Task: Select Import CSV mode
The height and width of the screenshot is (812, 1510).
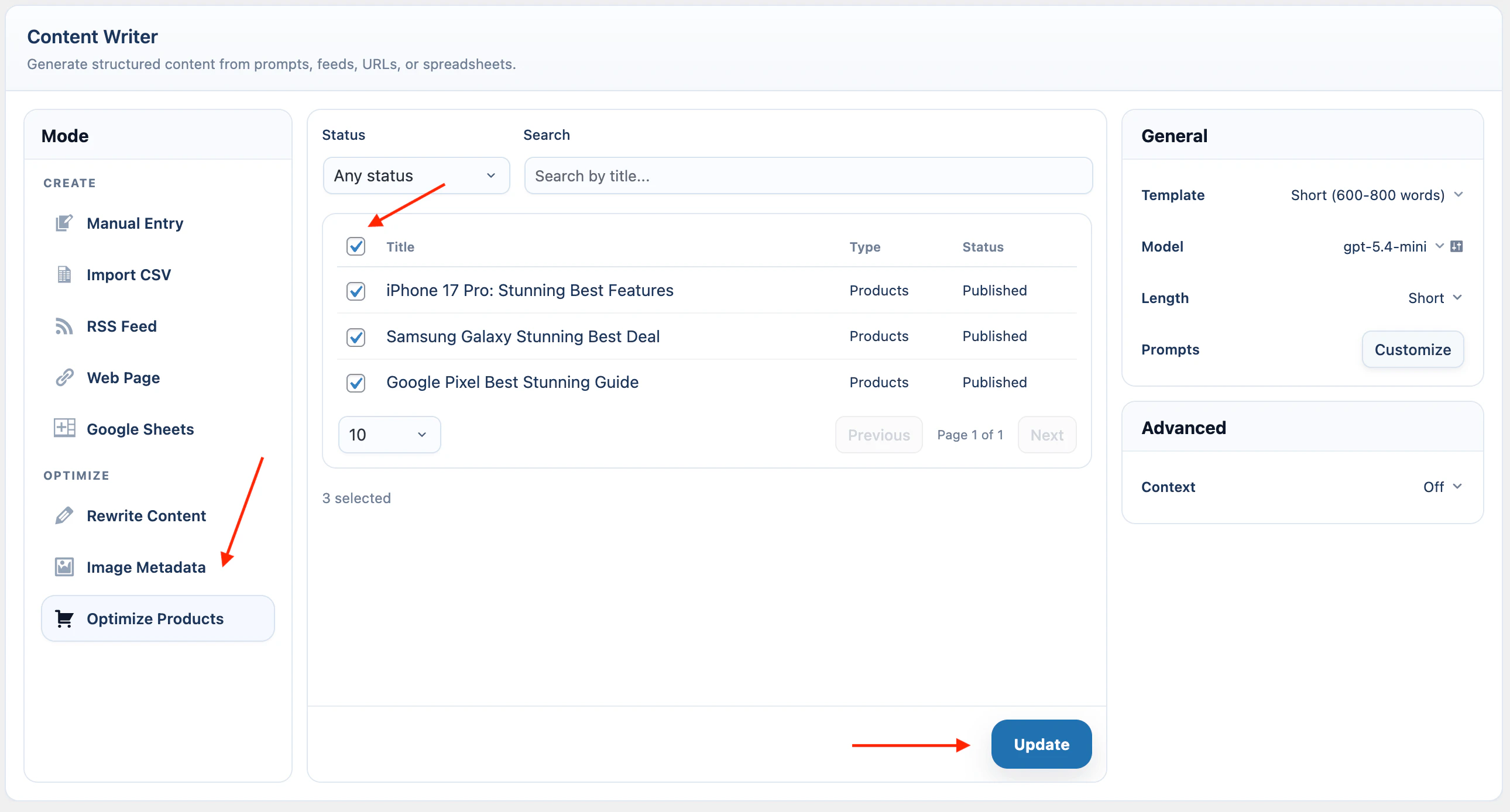Action: point(157,275)
